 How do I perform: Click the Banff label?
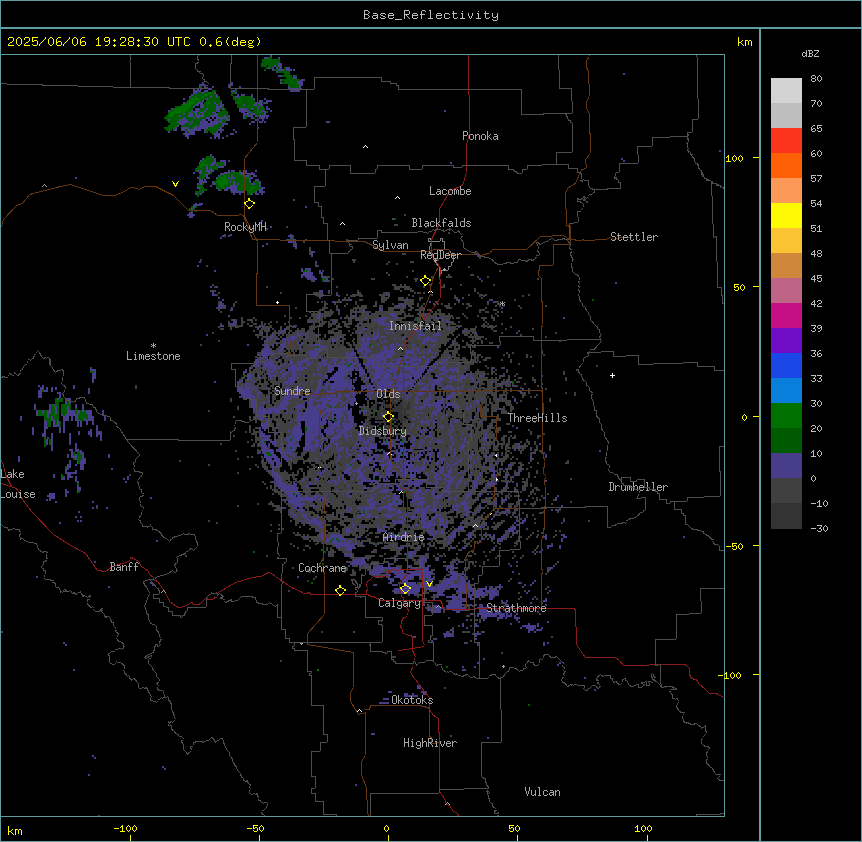coord(124,567)
